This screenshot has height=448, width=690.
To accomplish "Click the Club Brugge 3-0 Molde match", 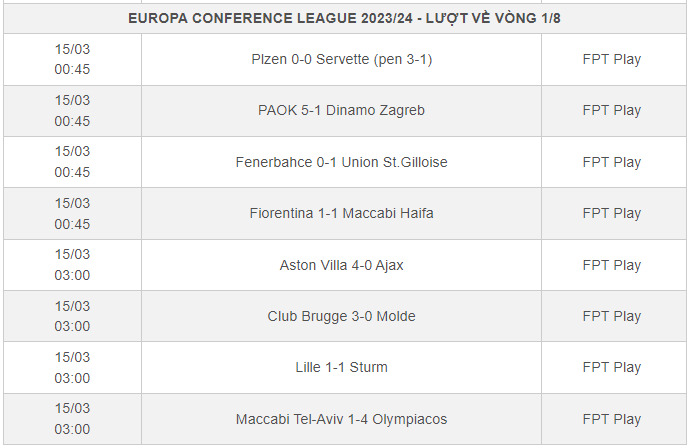I will point(341,316).
